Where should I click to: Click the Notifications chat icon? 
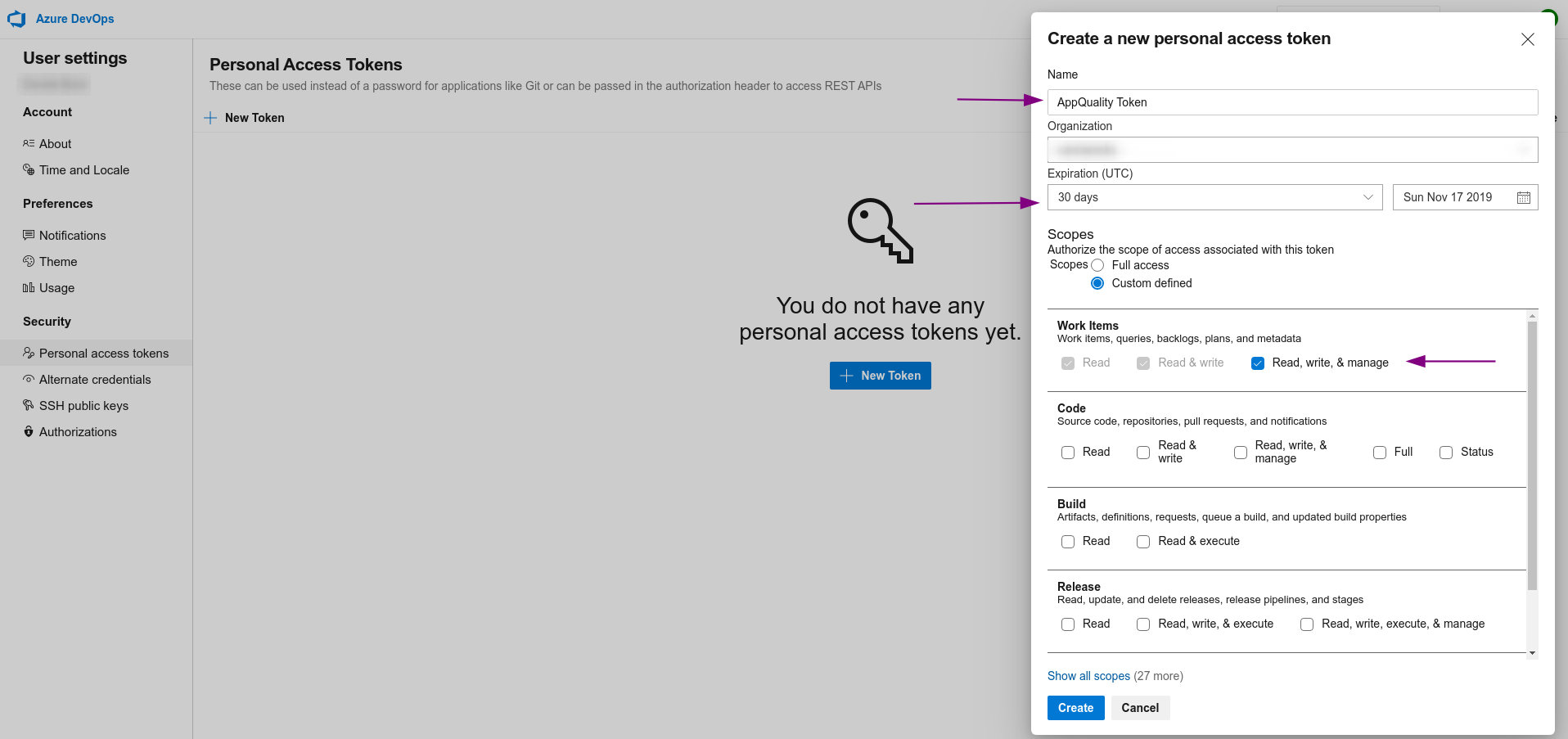(29, 235)
